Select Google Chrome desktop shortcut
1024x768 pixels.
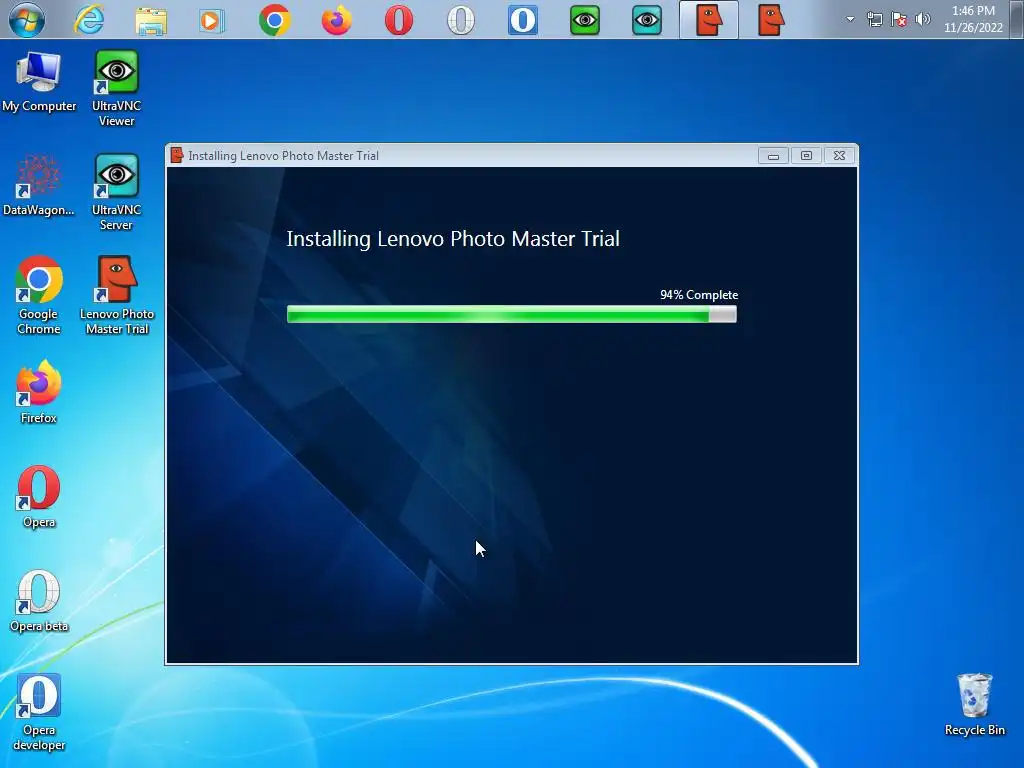[x=39, y=295]
